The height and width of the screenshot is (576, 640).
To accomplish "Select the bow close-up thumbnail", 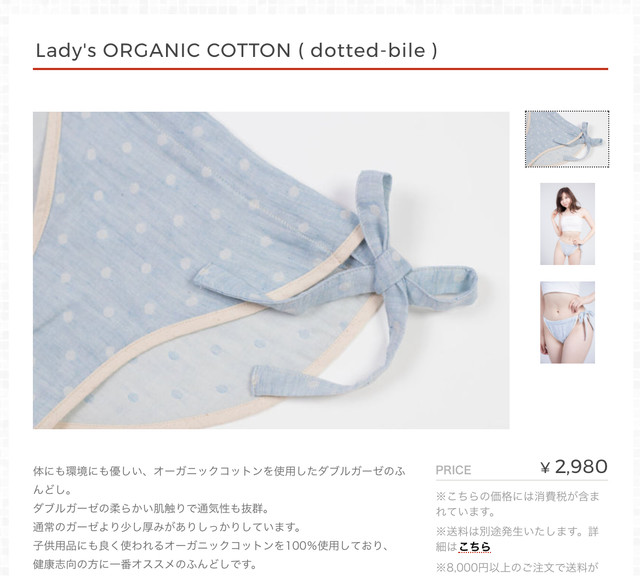I will tap(567, 139).
